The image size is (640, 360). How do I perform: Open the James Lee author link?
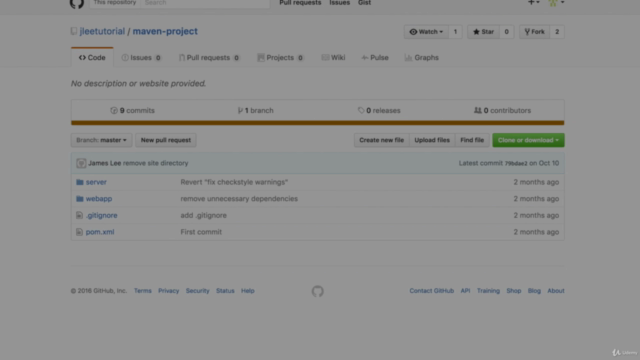pyautogui.click(x=104, y=163)
